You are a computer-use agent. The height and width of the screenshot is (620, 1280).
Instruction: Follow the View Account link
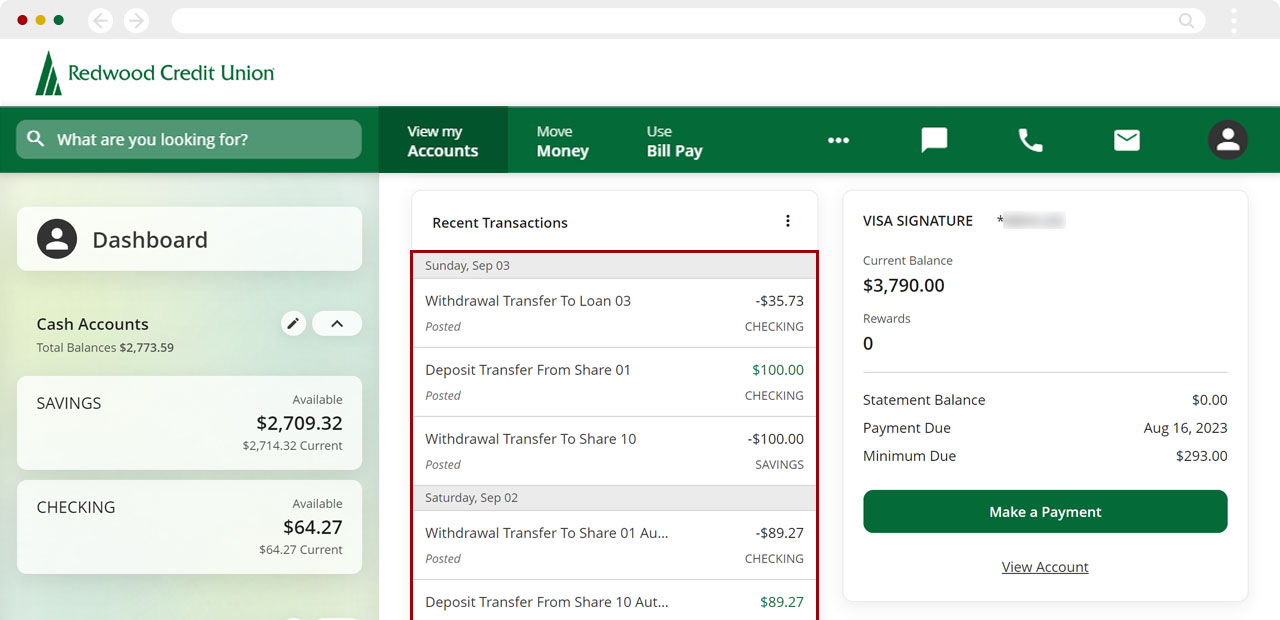[1045, 567]
